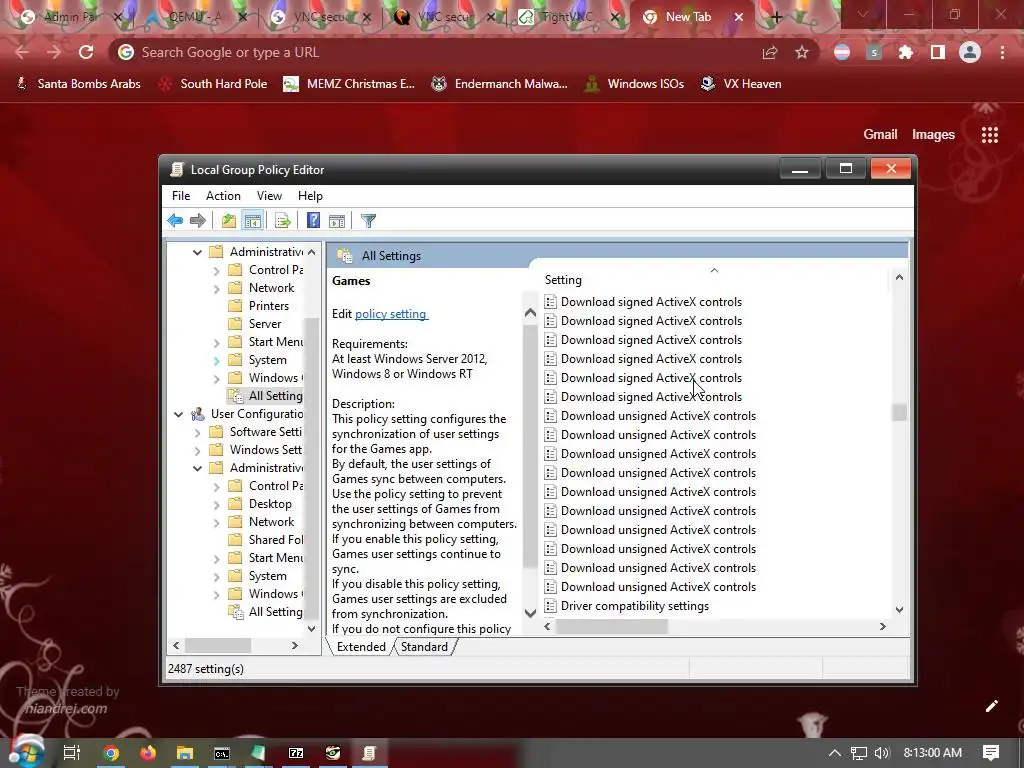Open the MEMZ Christmas bookmark

tap(349, 84)
